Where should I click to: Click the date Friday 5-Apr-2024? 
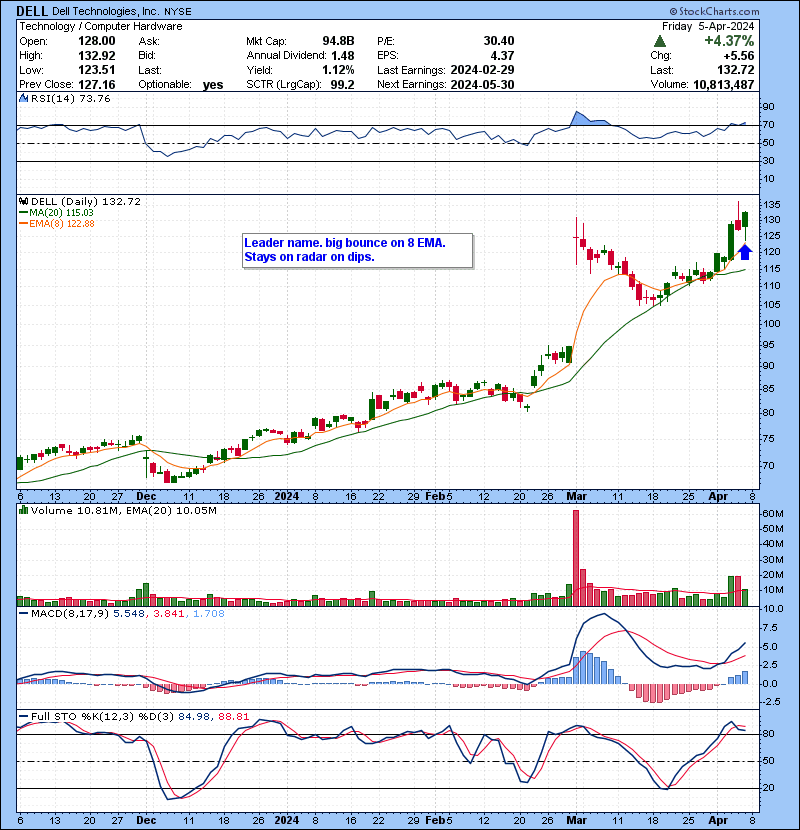[x=708, y=26]
